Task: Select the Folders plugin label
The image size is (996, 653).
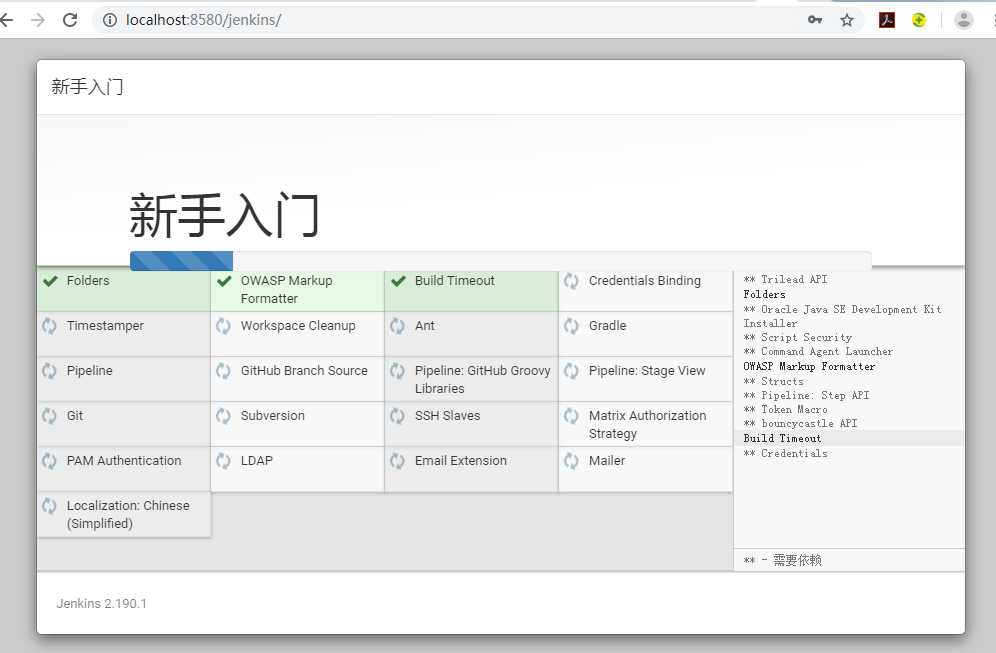Action: tap(88, 281)
